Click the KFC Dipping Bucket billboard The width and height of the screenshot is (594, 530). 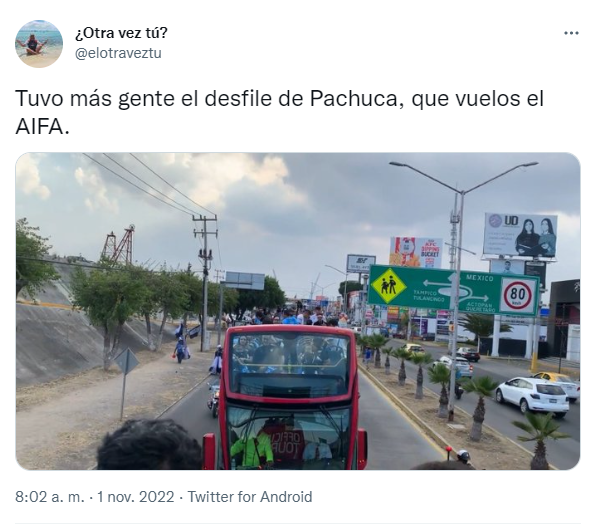coord(416,252)
